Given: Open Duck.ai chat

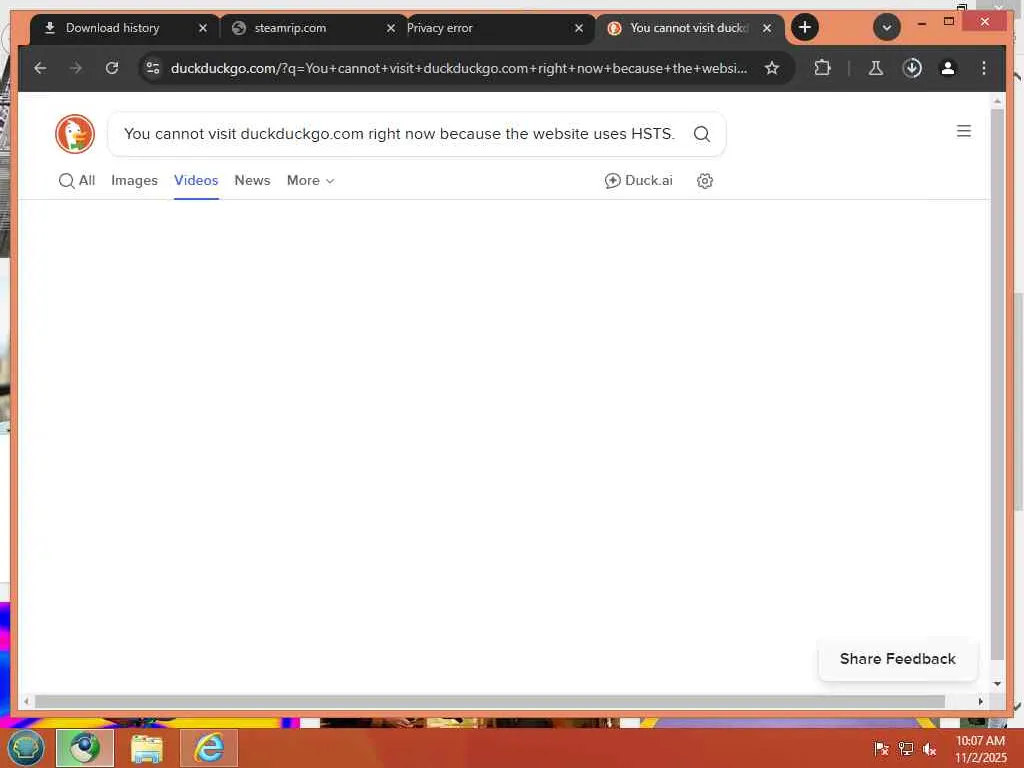Looking at the screenshot, I should click(x=638, y=181).
